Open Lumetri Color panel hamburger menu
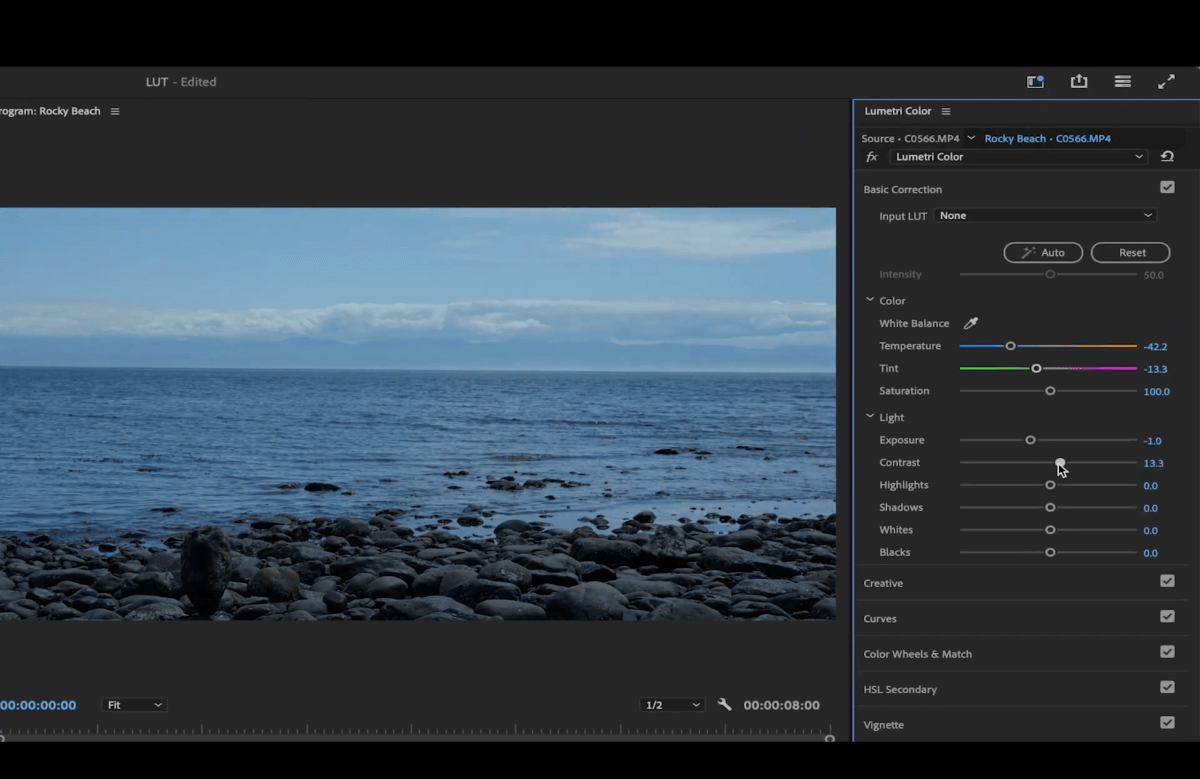Screen dimensions: 1200x779 click(946, 111)
